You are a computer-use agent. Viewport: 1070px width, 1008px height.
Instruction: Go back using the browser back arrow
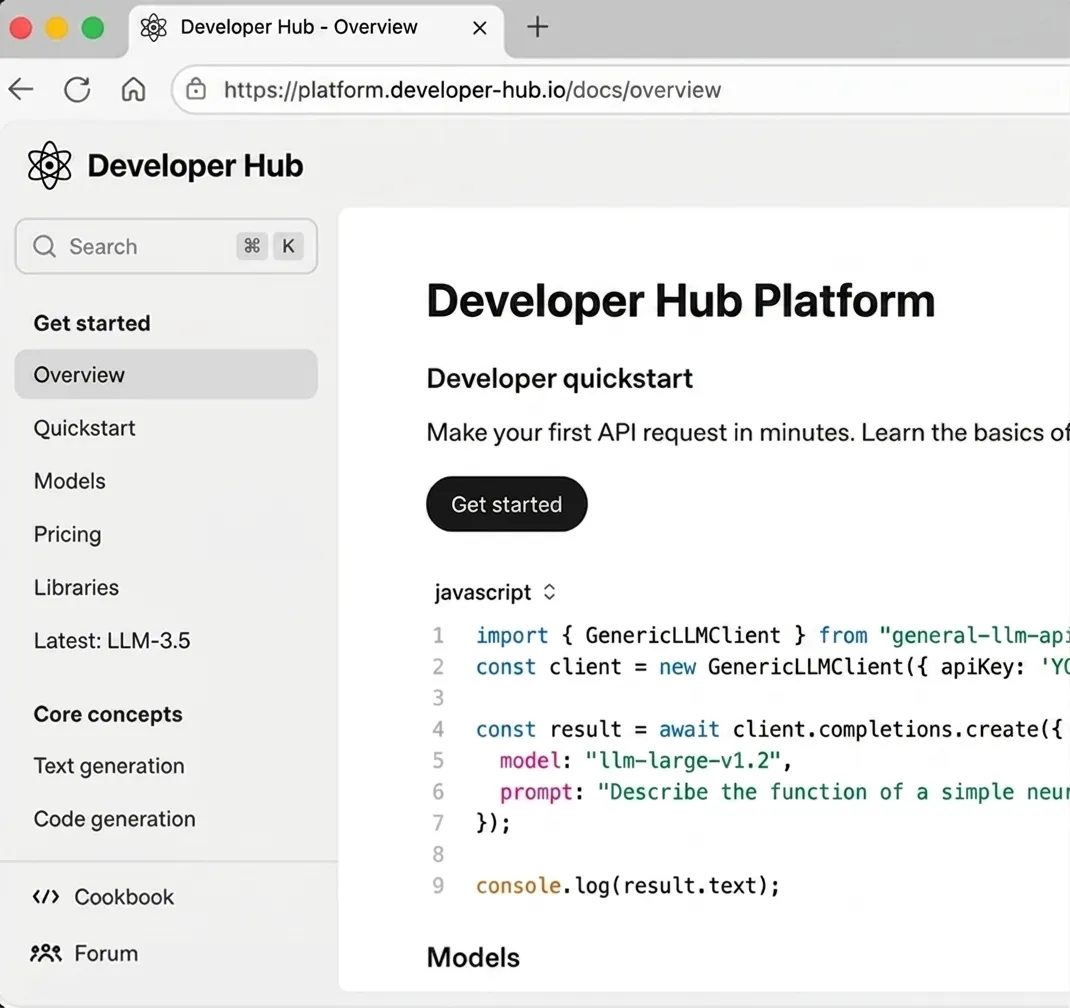21,89
